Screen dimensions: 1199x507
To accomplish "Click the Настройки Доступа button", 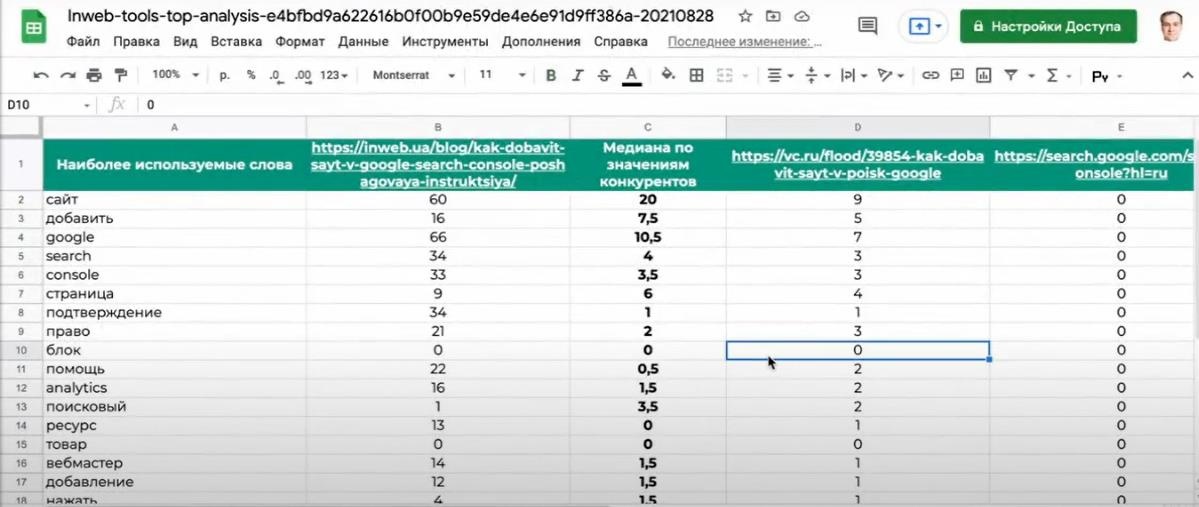I will pyautogui.click(x=1048, y=26).
